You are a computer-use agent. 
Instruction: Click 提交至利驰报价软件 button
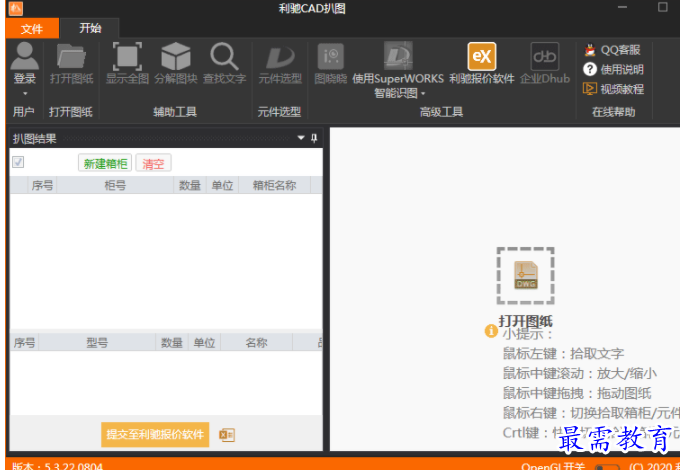155,434
